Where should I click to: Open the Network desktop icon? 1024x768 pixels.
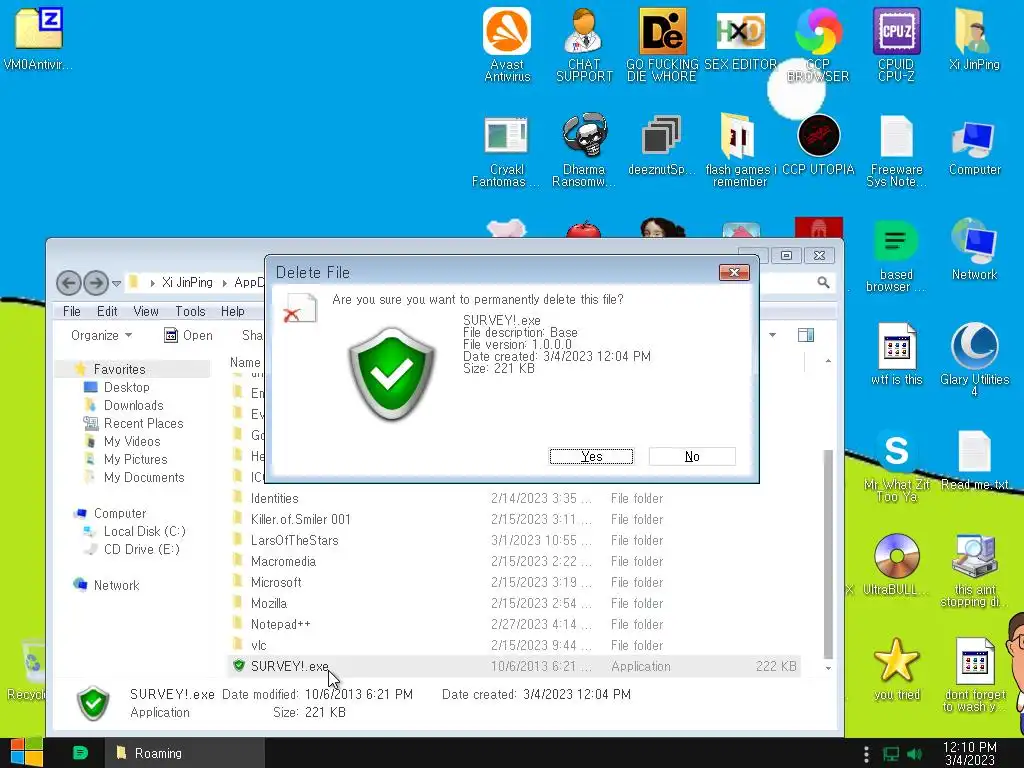pyautogui.click(x=974, y=249)
